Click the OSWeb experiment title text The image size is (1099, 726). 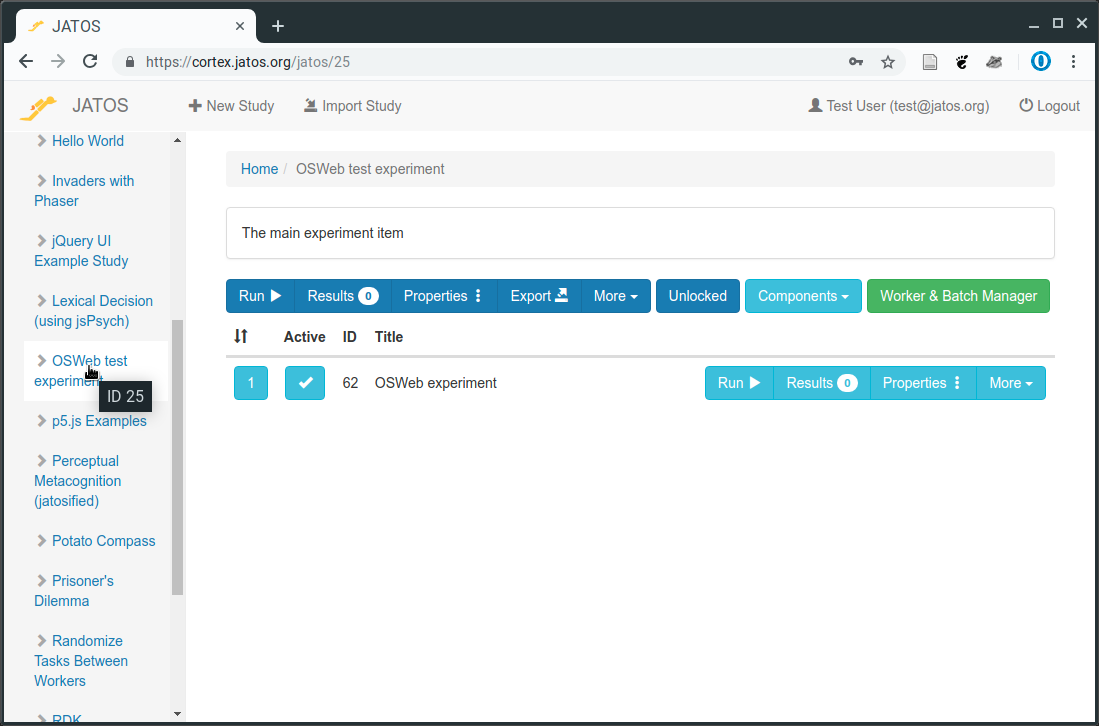[436, 383]
